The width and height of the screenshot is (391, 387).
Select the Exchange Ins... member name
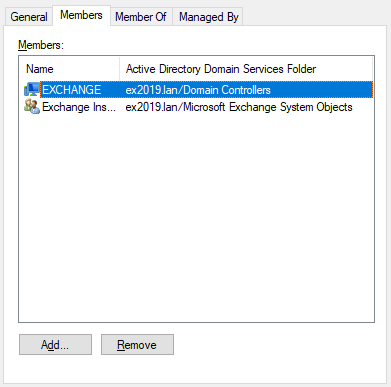(x=79, y=107)
